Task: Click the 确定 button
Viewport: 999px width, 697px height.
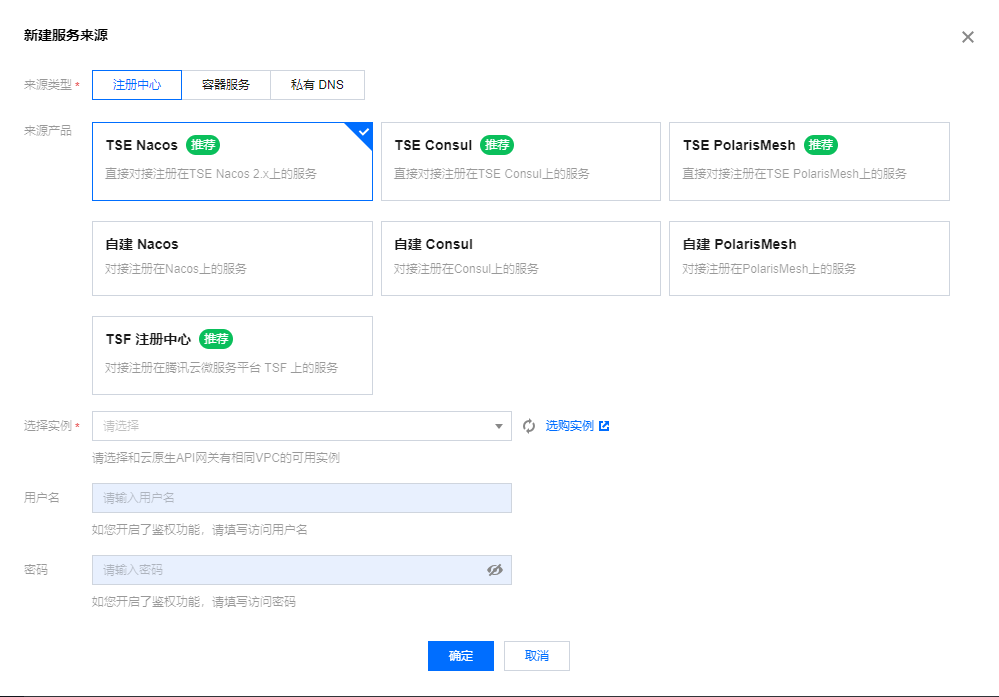Action: 461,656
